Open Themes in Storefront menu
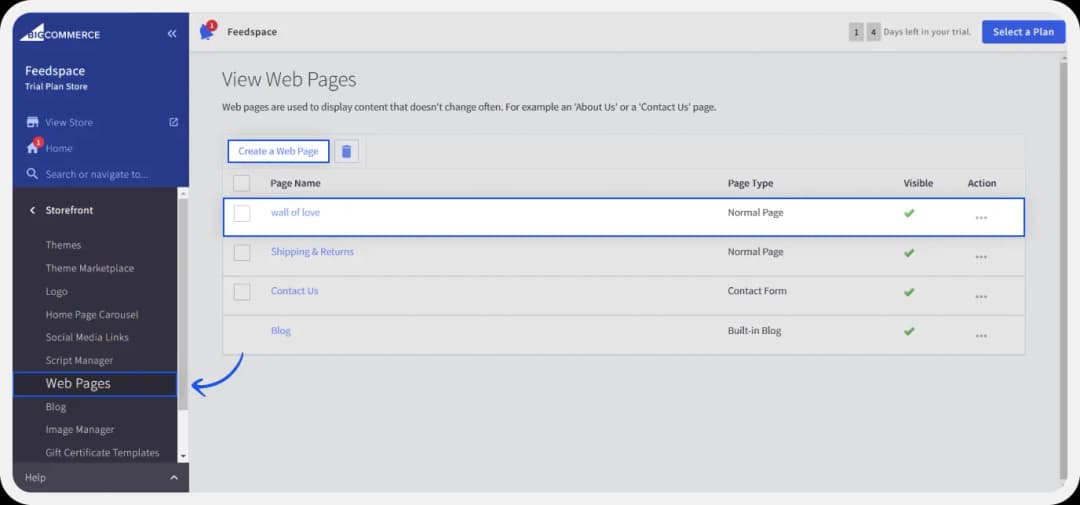This screenshot has height=505, width=1080. point(63,245)
